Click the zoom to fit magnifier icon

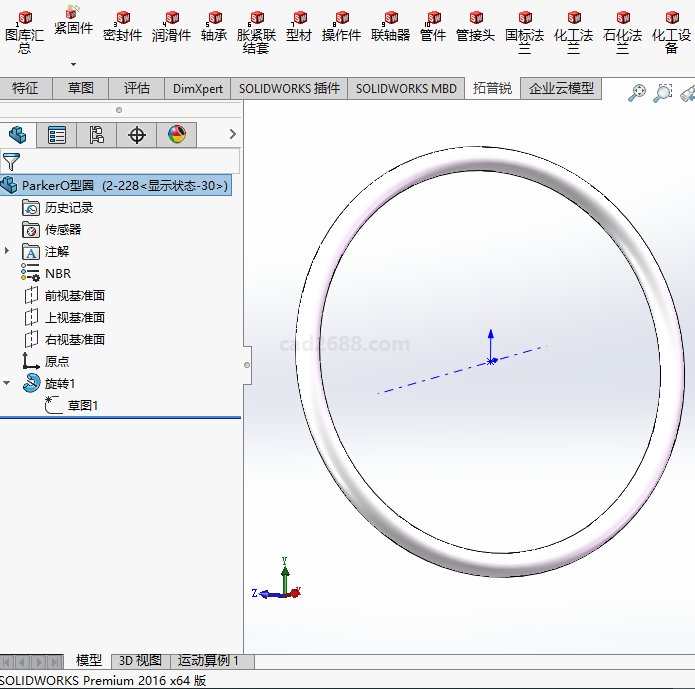pos(637,93)
